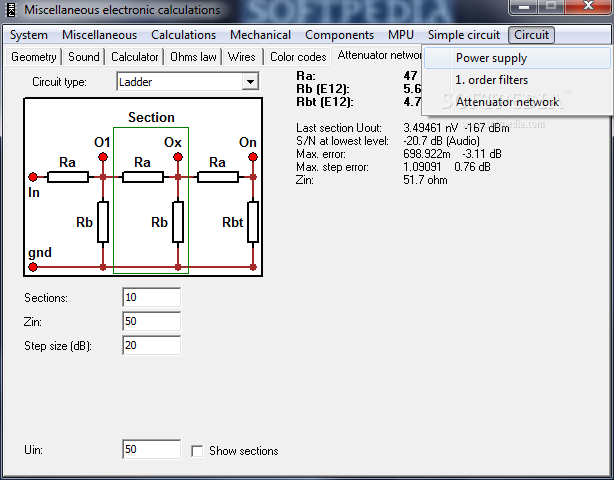Click the S/N at lowest level value

pyautogui.click(x=441, y=141)
